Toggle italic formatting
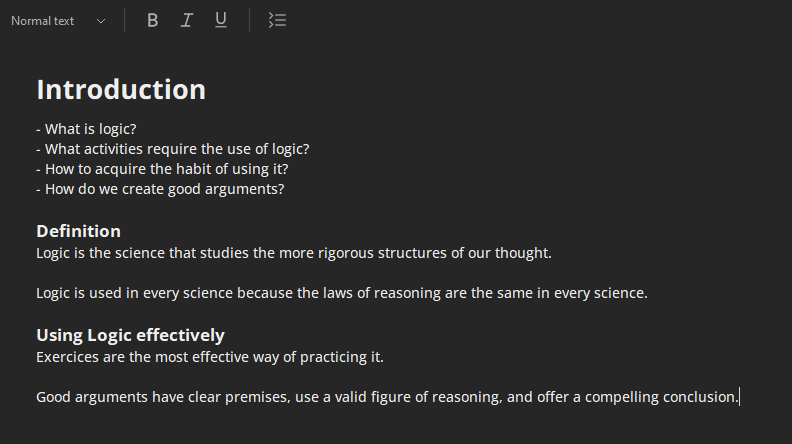Viewport: 792px width, 444px height. pyautogui.click(x=186, y=20)
